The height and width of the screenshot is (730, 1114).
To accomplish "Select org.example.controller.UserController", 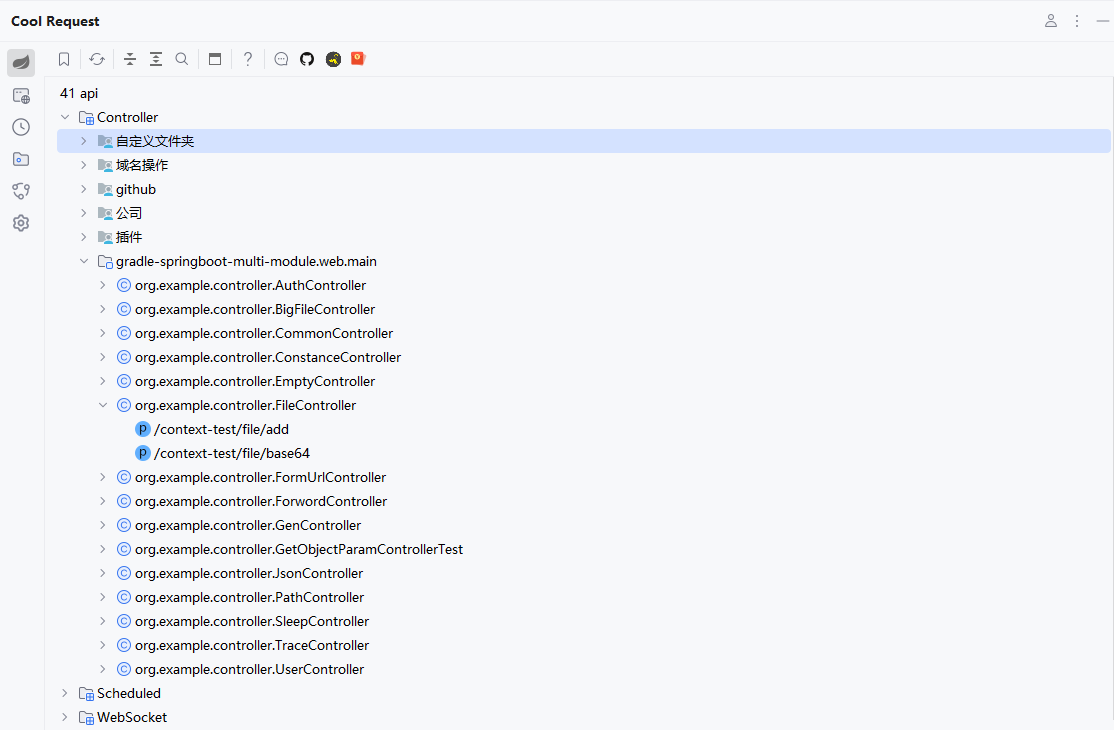I will click(249, 669).
